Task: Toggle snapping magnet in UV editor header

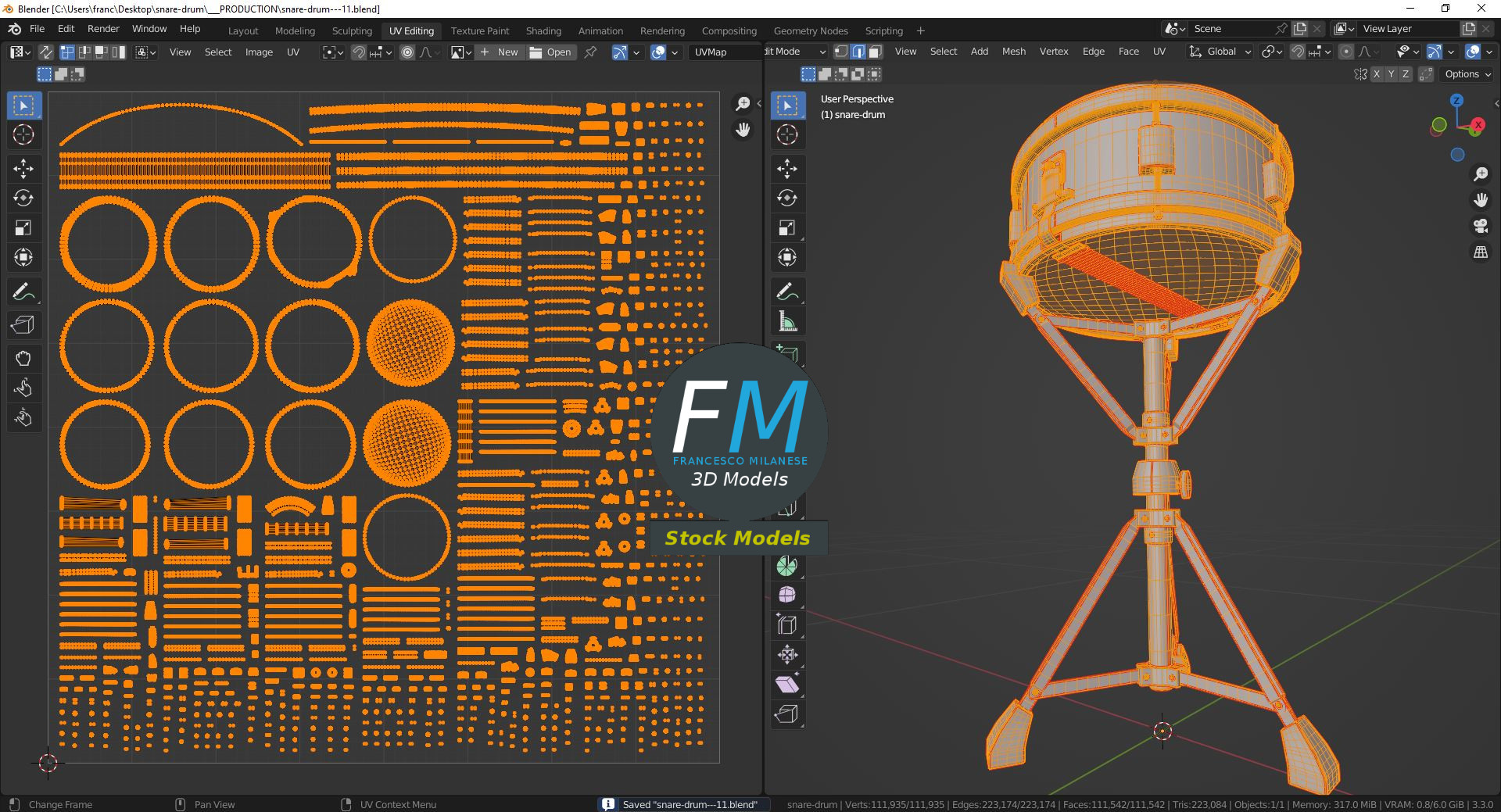Action: click(359, 52)
